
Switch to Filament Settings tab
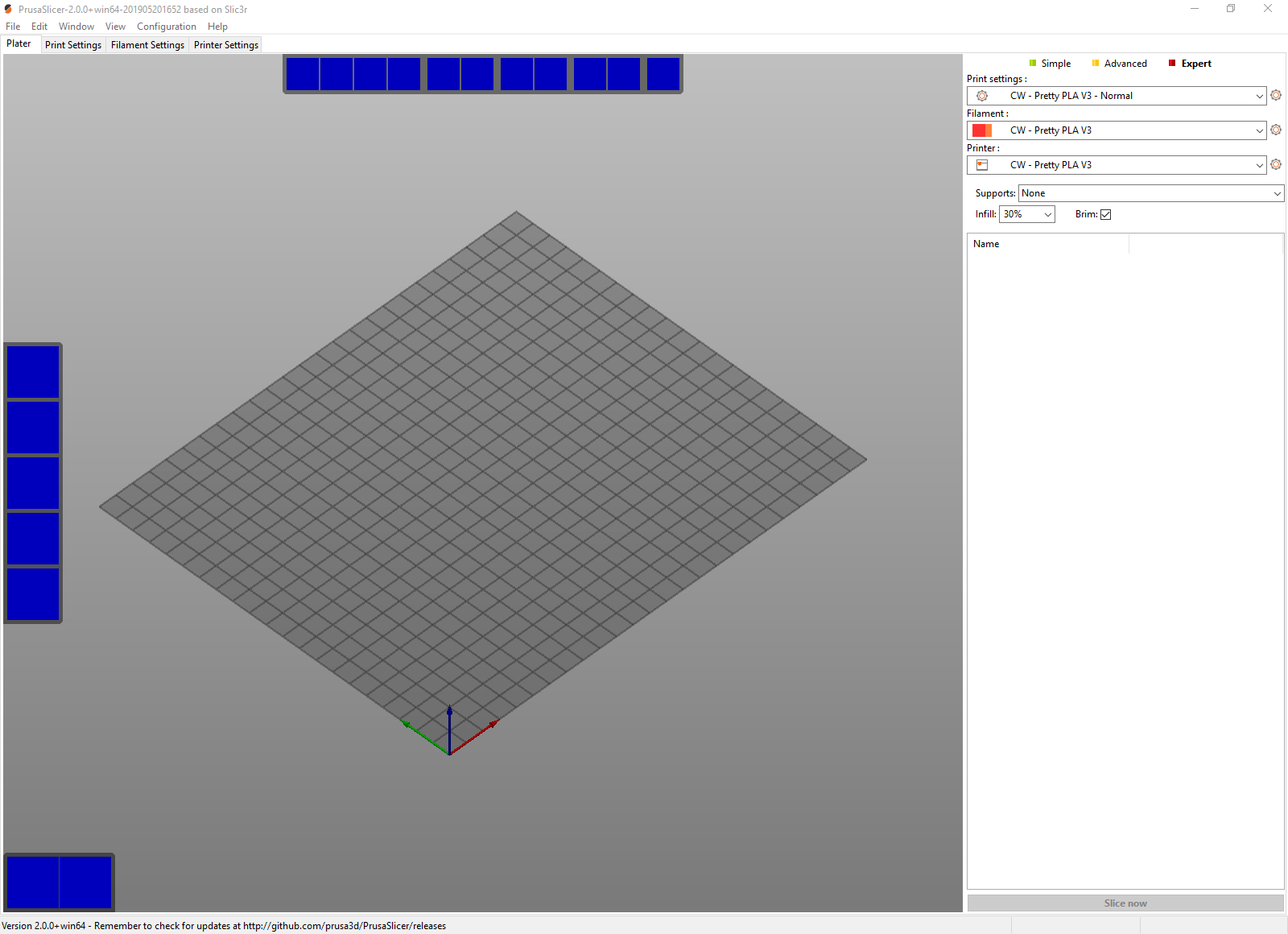click(x=148, y=45)
